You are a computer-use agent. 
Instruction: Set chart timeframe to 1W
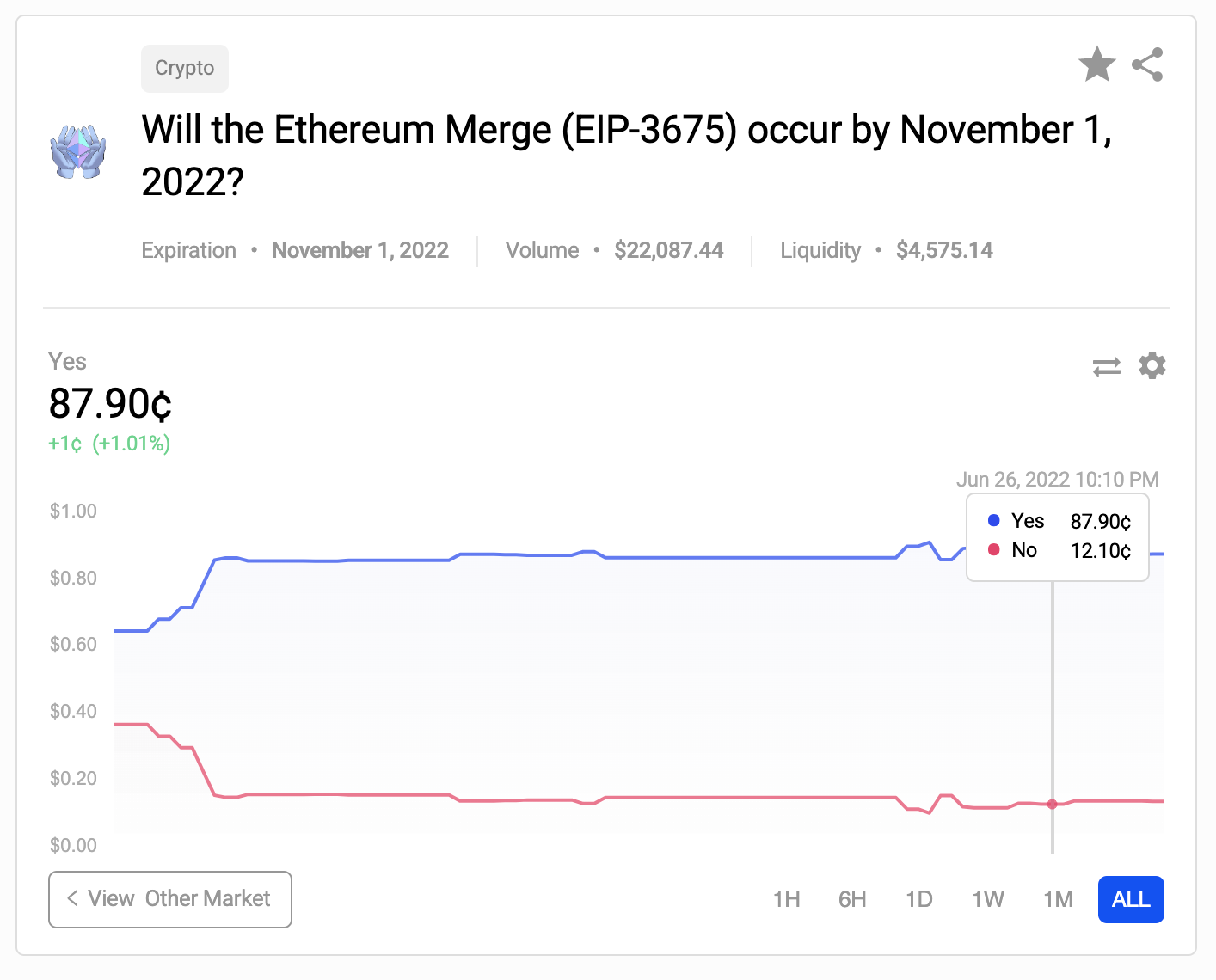tap(988, 899)
